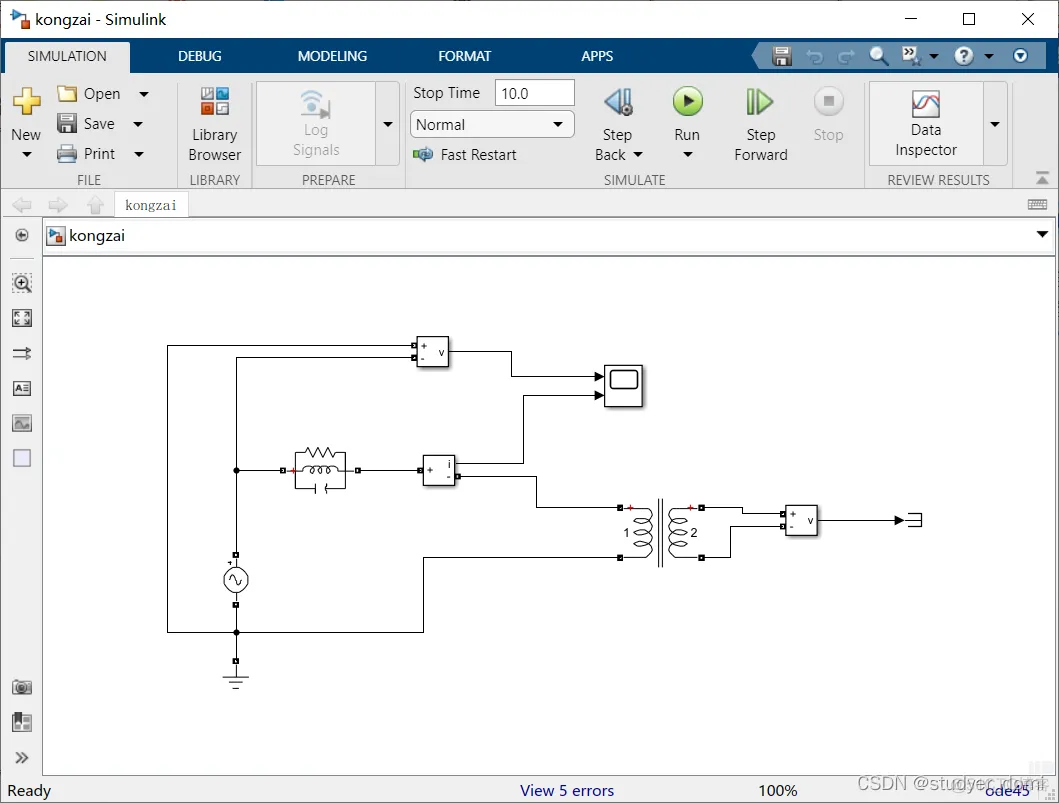The height and width of the screenshot is (803, 1059).
Task: Select the transformer block
Action: (660, 533)
